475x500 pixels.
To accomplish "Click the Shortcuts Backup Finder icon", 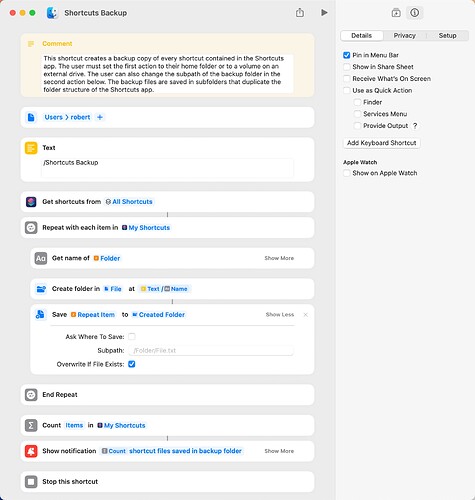I will pyautogui.click(x=52, y=13).
